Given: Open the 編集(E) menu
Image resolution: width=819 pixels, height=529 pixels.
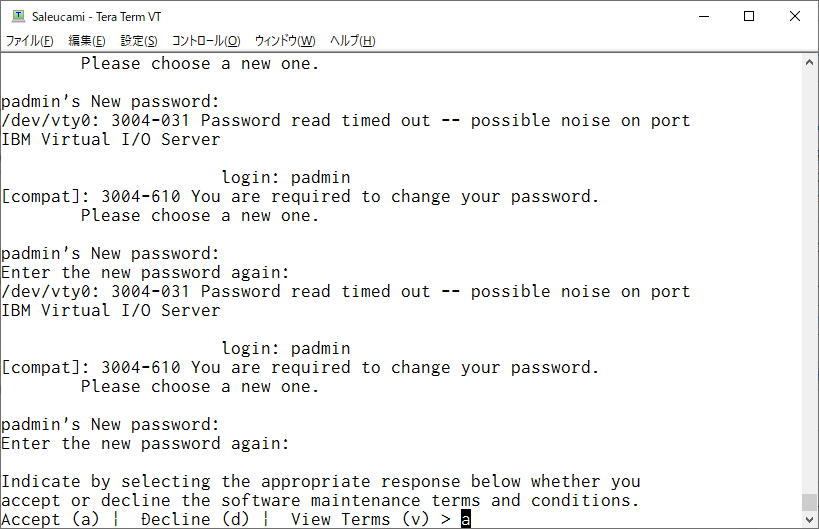Looking at the screenshot, I should 87,41.
